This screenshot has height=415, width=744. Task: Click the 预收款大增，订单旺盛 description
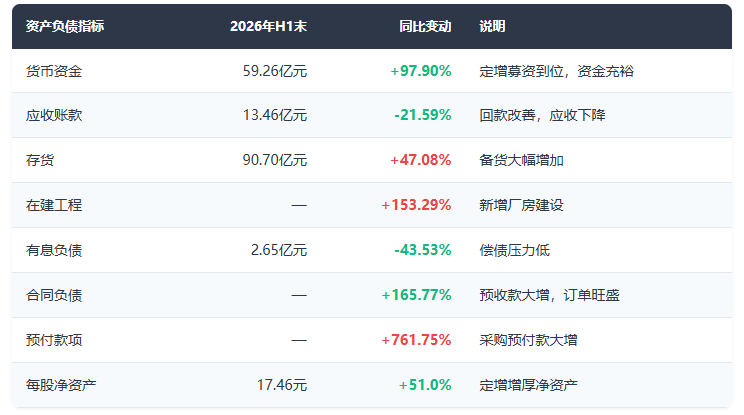tap(549, 295)
